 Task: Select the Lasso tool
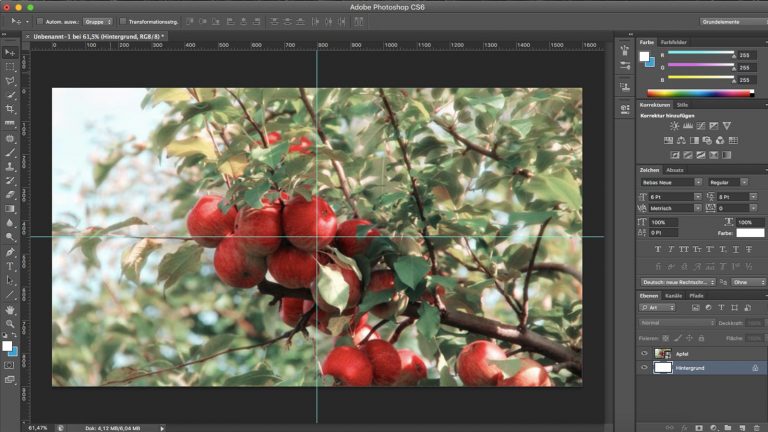coord(10,80)
